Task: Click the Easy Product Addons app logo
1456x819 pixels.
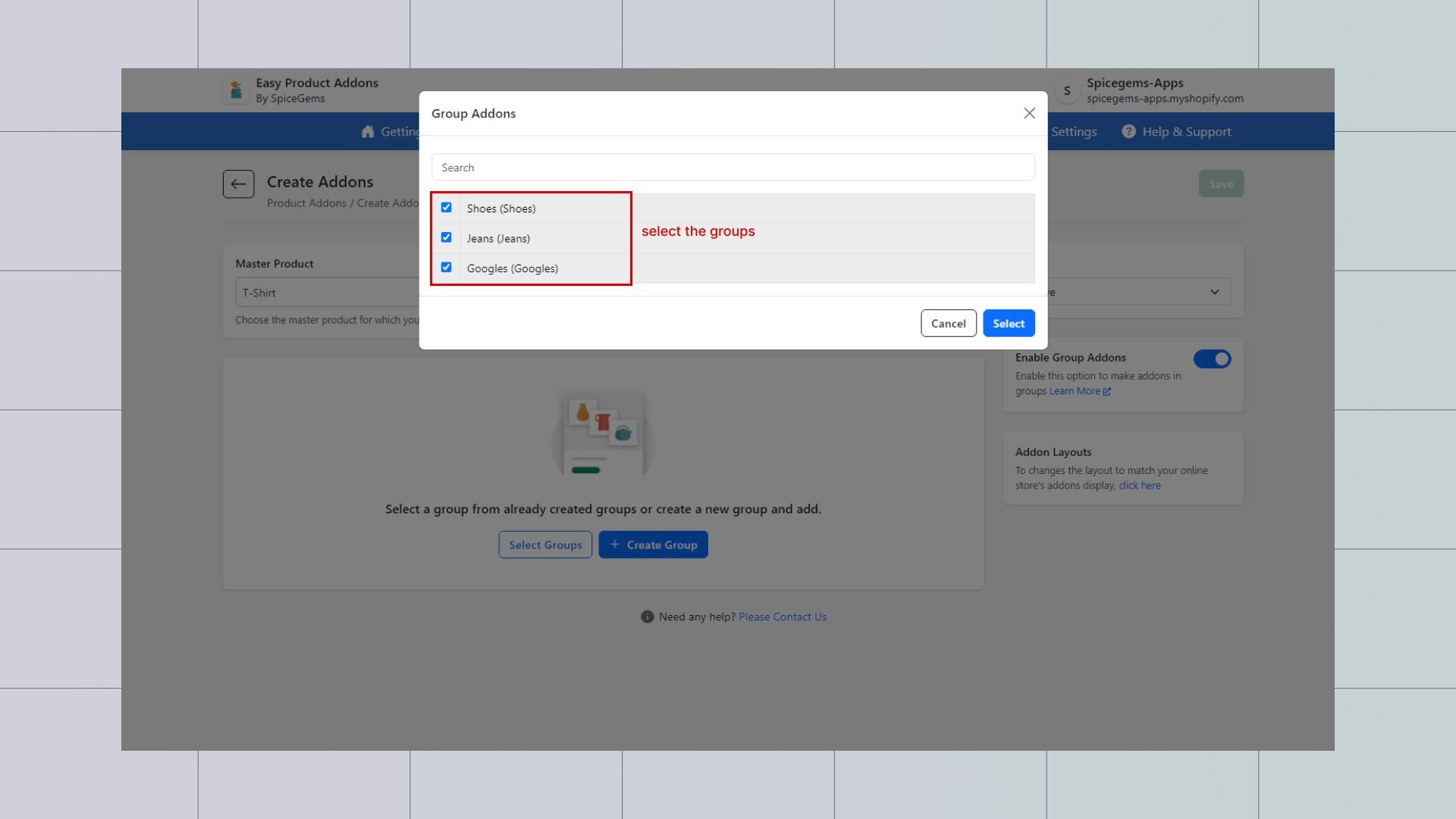Action: [236, 90]
